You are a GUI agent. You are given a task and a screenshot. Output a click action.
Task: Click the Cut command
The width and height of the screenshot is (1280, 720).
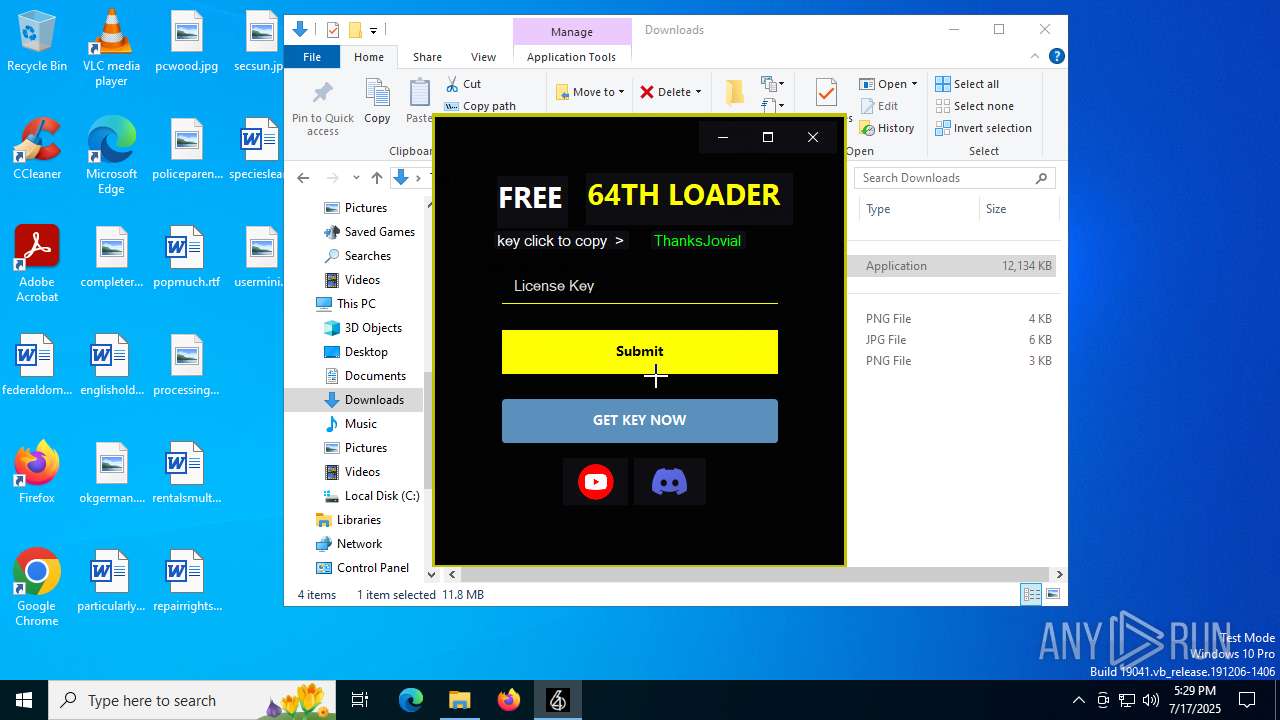click(464, 84)
